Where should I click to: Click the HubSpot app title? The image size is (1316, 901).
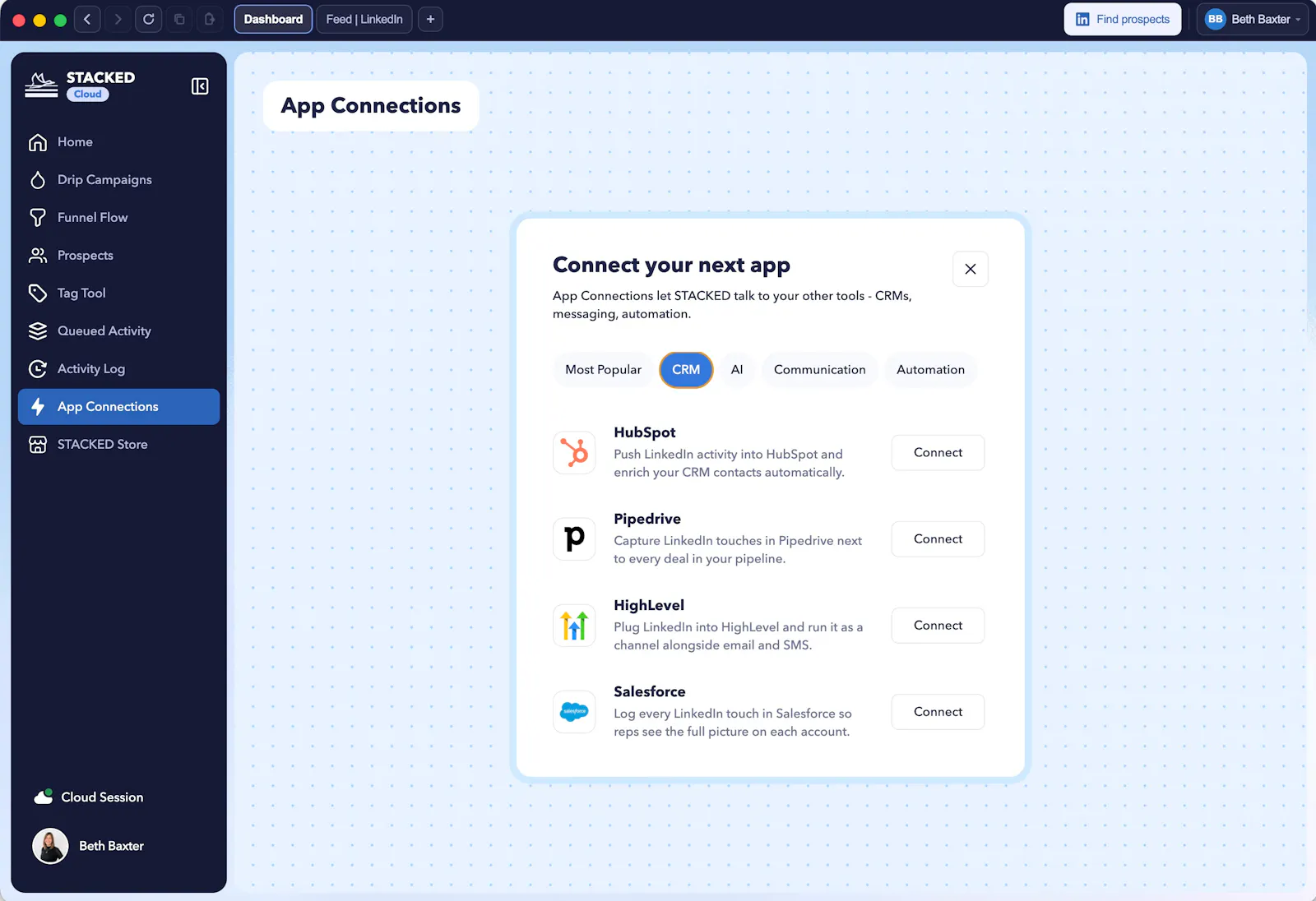645,432
